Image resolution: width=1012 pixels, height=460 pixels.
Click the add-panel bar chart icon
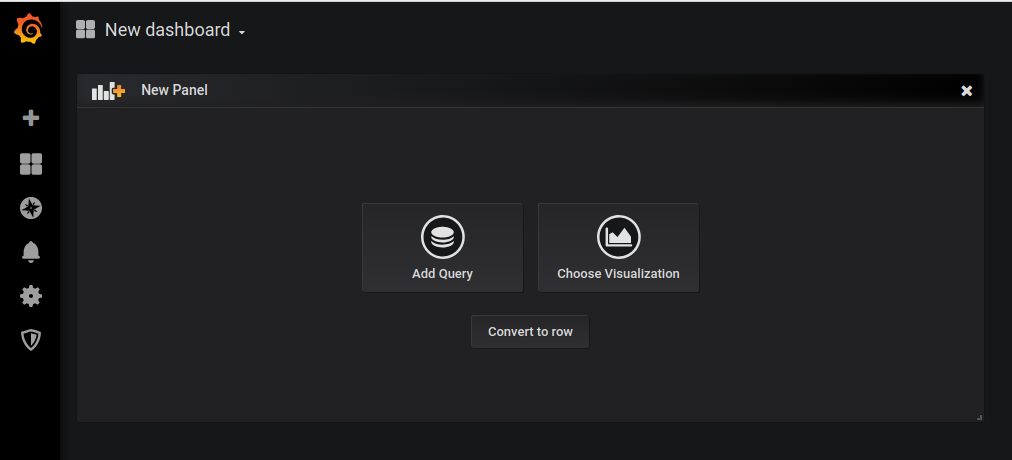point(108,91)
